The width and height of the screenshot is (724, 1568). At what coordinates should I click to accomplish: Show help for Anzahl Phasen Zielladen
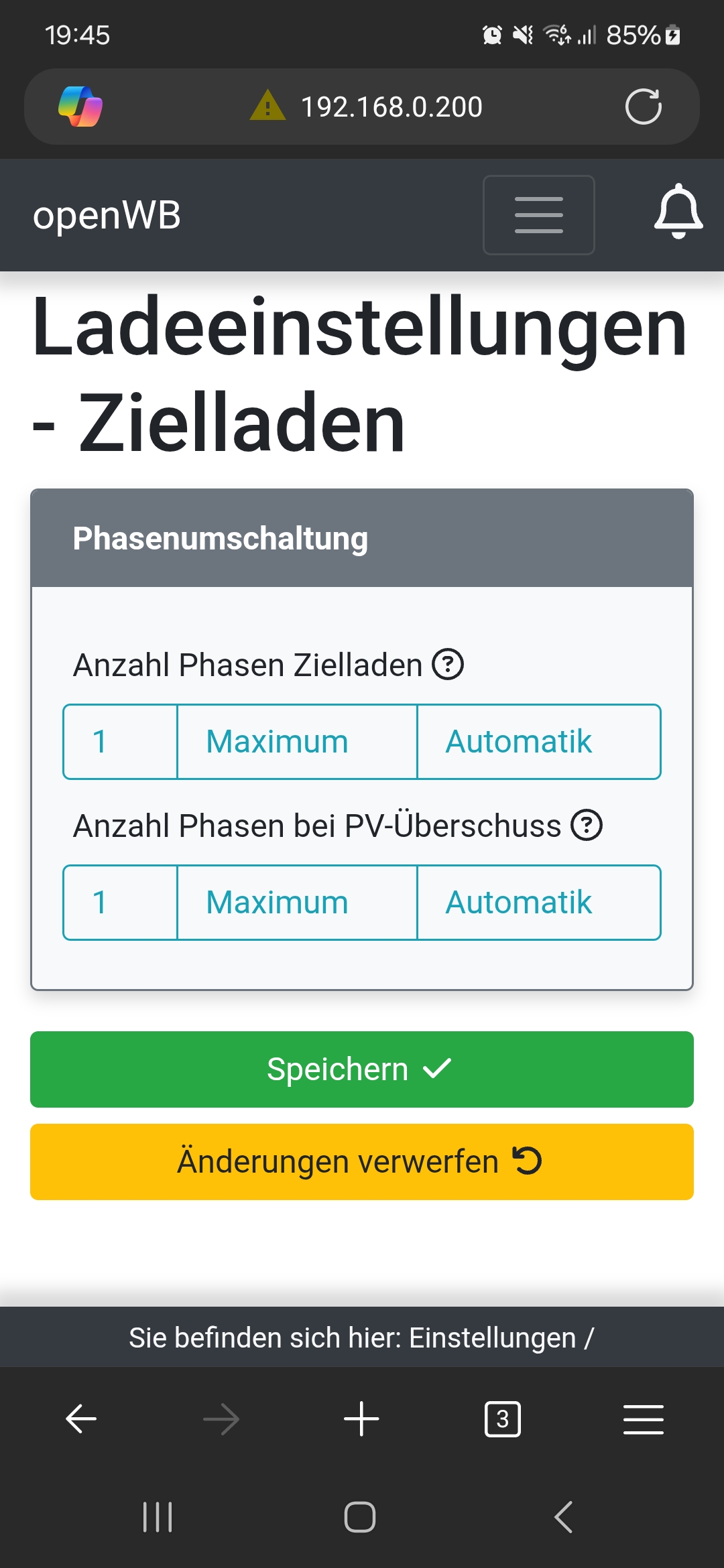(448, 665)
